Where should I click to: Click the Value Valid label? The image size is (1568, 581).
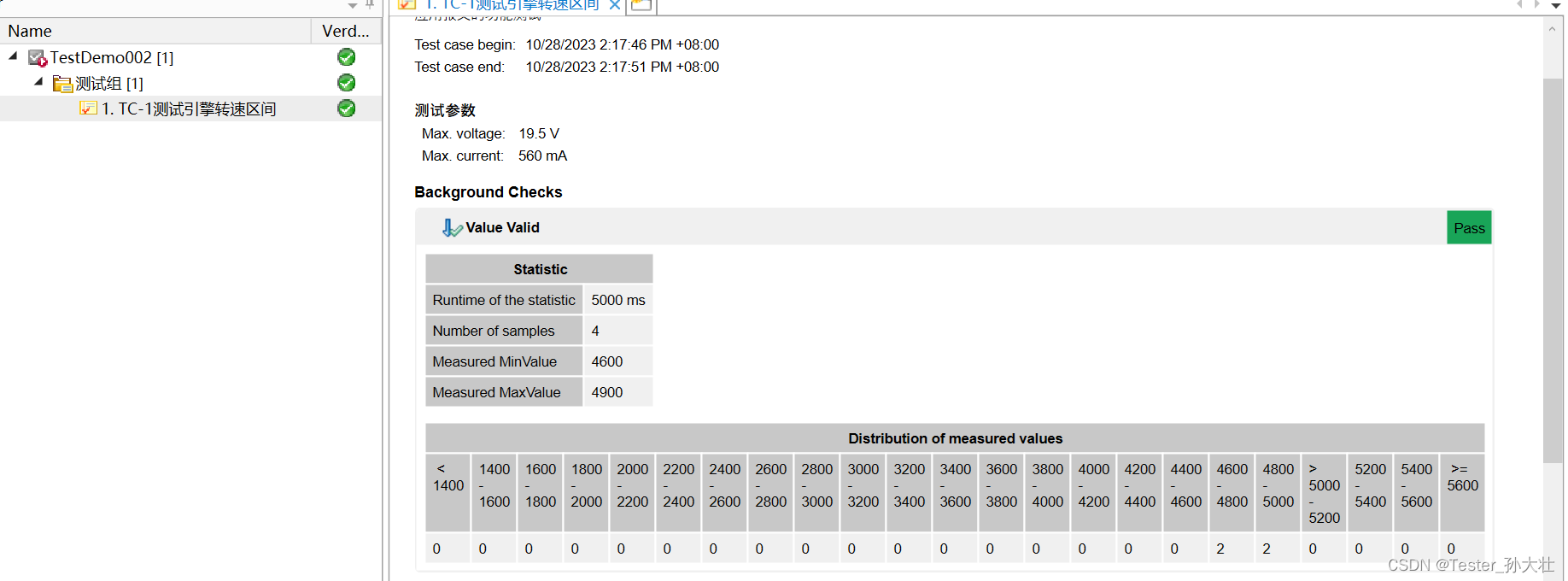(x=502, y=227)
